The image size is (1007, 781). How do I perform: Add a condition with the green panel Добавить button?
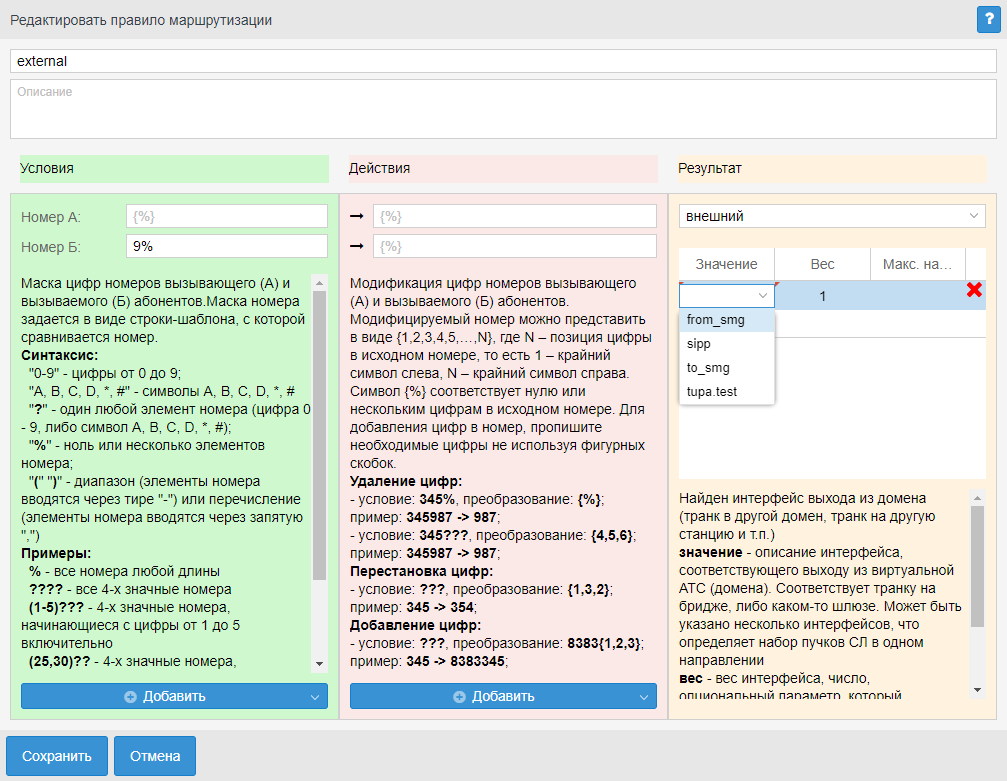click(x=165, y=696)
